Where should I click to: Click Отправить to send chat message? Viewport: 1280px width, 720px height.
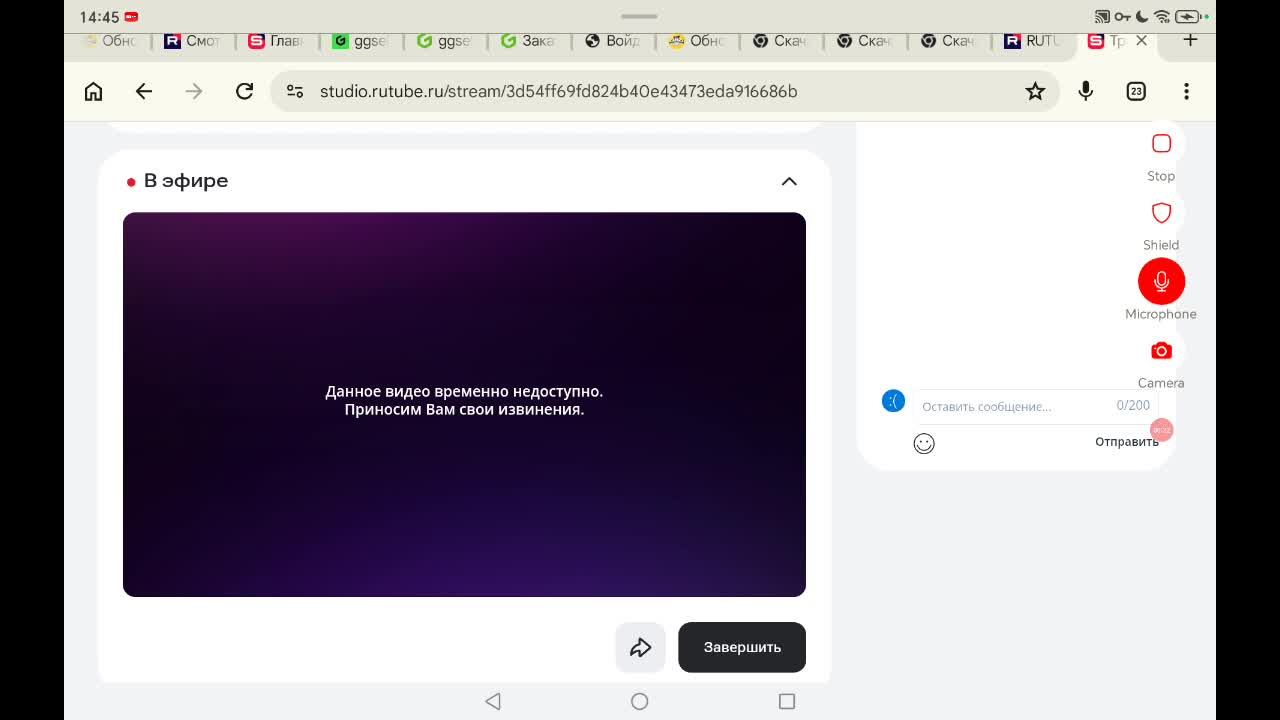point(1127,442)
